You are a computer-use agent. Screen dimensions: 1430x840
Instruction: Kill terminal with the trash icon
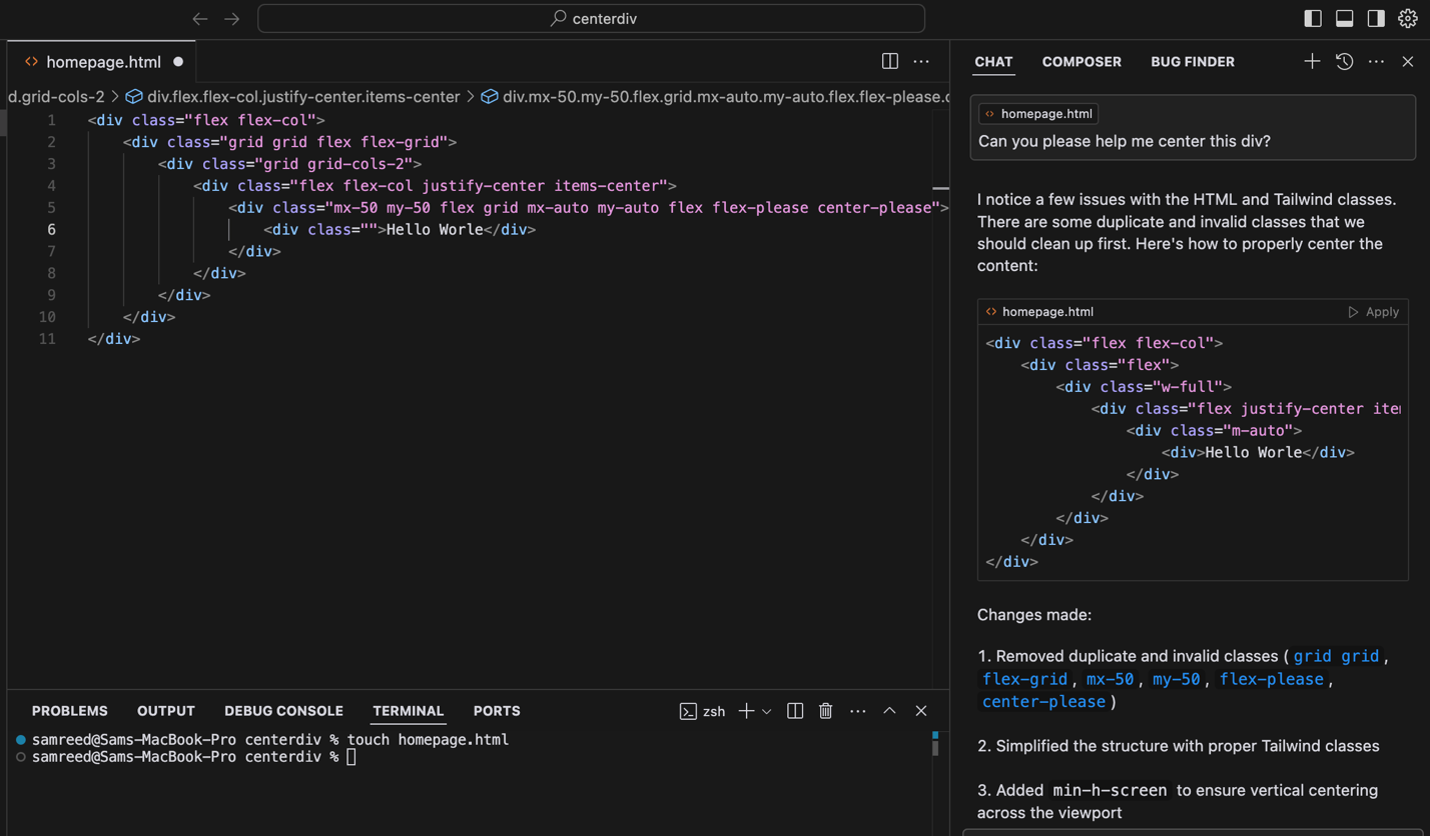[826, 711]
